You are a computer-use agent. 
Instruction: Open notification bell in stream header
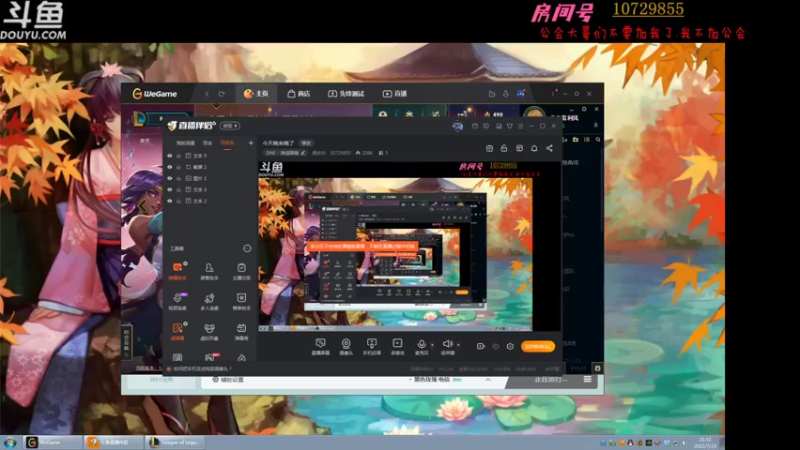coord(534,148)
